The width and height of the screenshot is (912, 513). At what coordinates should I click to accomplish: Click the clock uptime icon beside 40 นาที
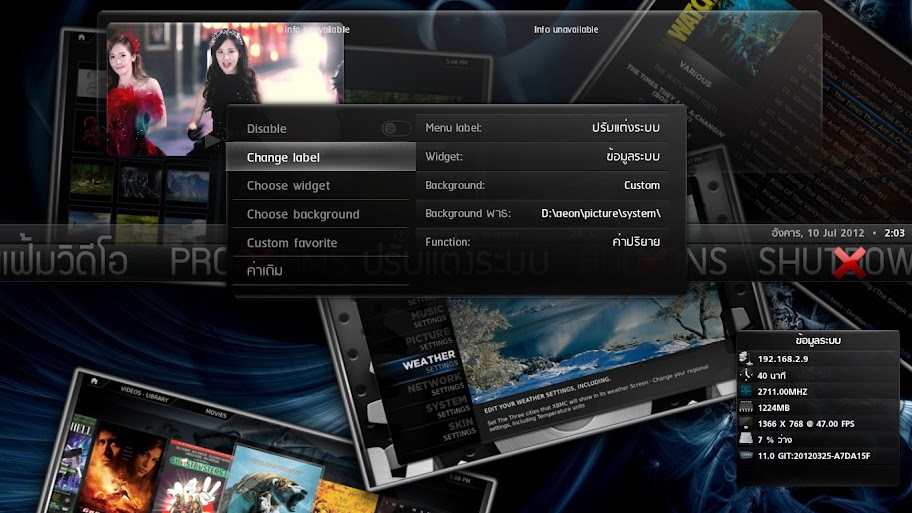click(x=746, y=375)
